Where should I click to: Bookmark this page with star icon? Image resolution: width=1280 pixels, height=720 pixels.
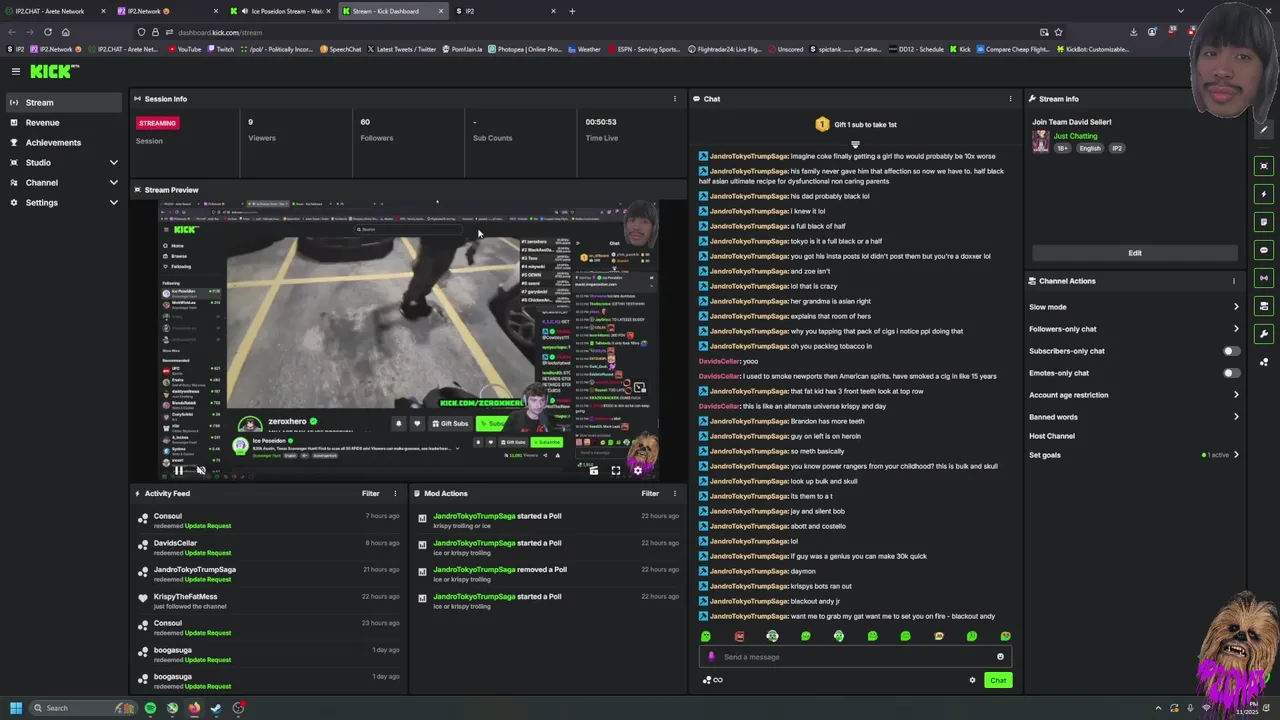1058,32
